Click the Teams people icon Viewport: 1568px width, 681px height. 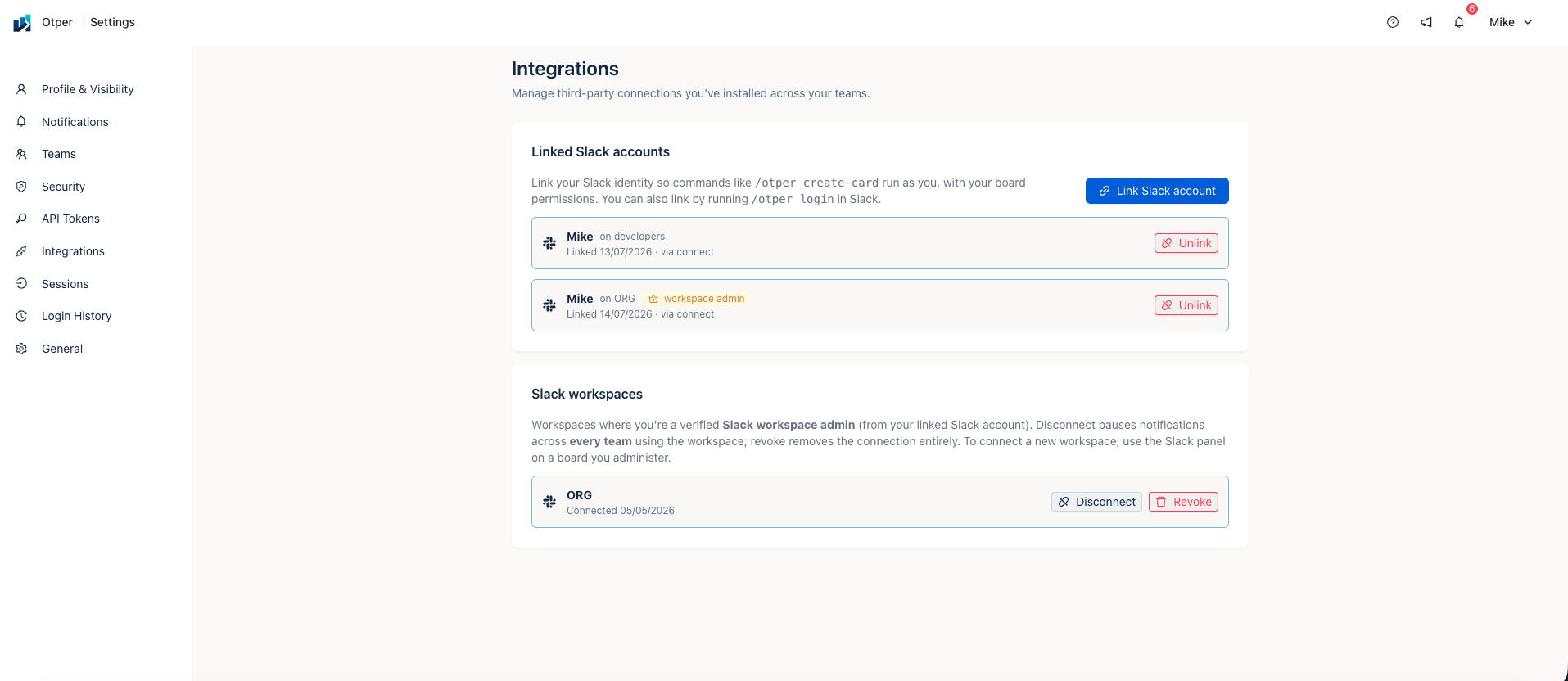point(21,154)
